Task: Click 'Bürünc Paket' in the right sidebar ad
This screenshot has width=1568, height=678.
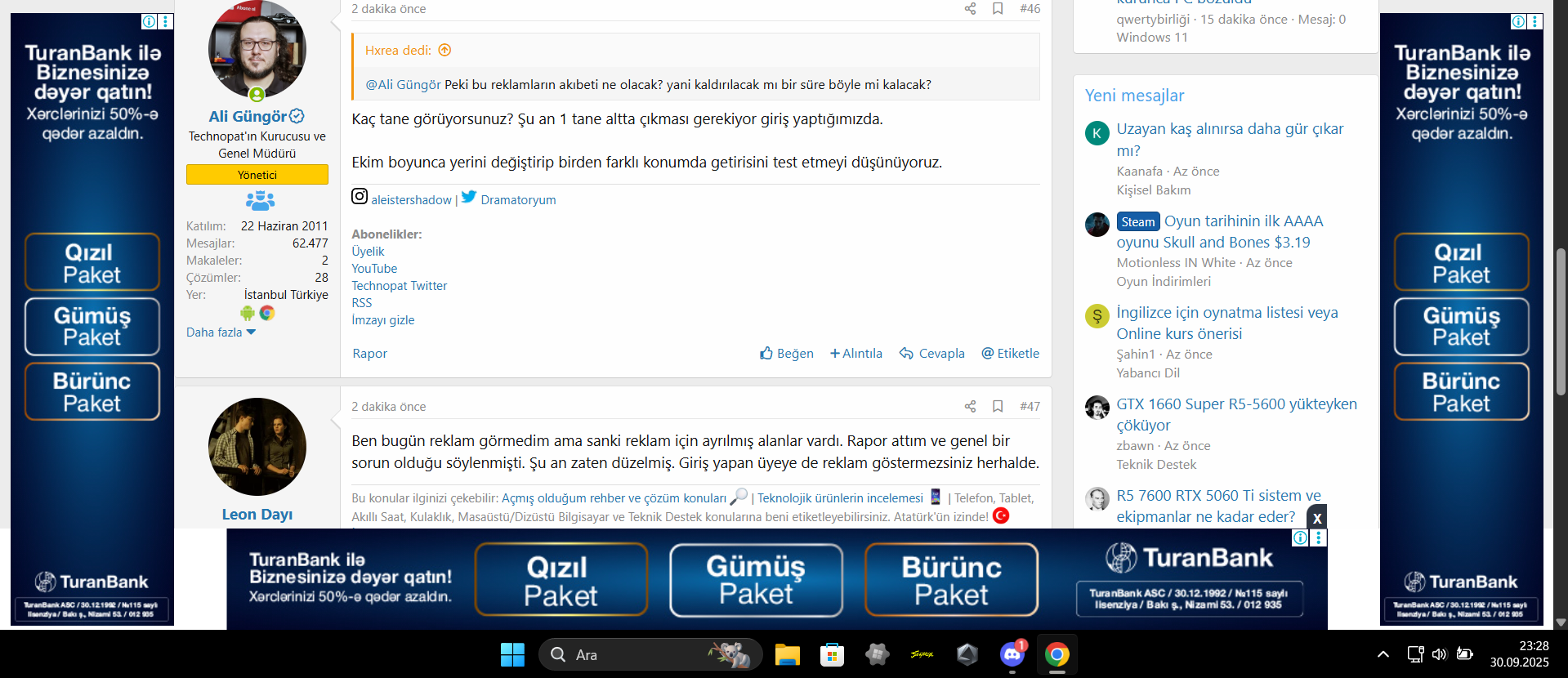Action: (x=1461, y=392)
